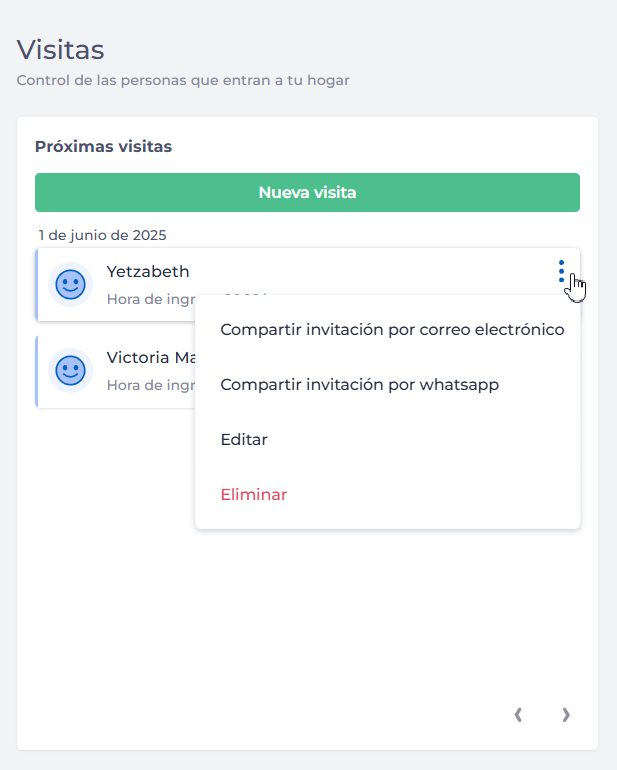Click Hora de ingreso text under Yetzabeth

click(149, 298)
